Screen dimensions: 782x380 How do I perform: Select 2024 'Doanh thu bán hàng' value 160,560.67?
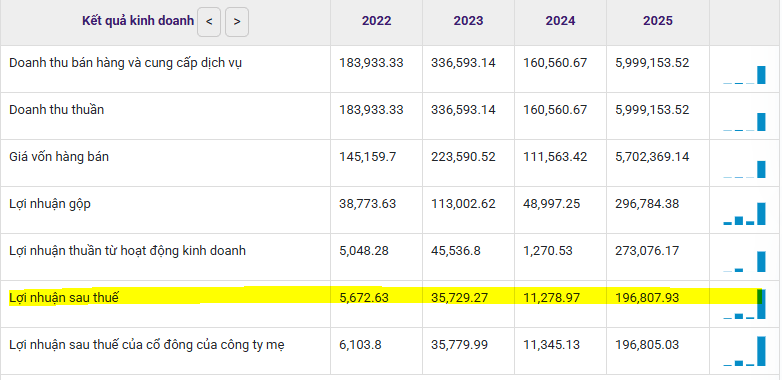point(555,63)
